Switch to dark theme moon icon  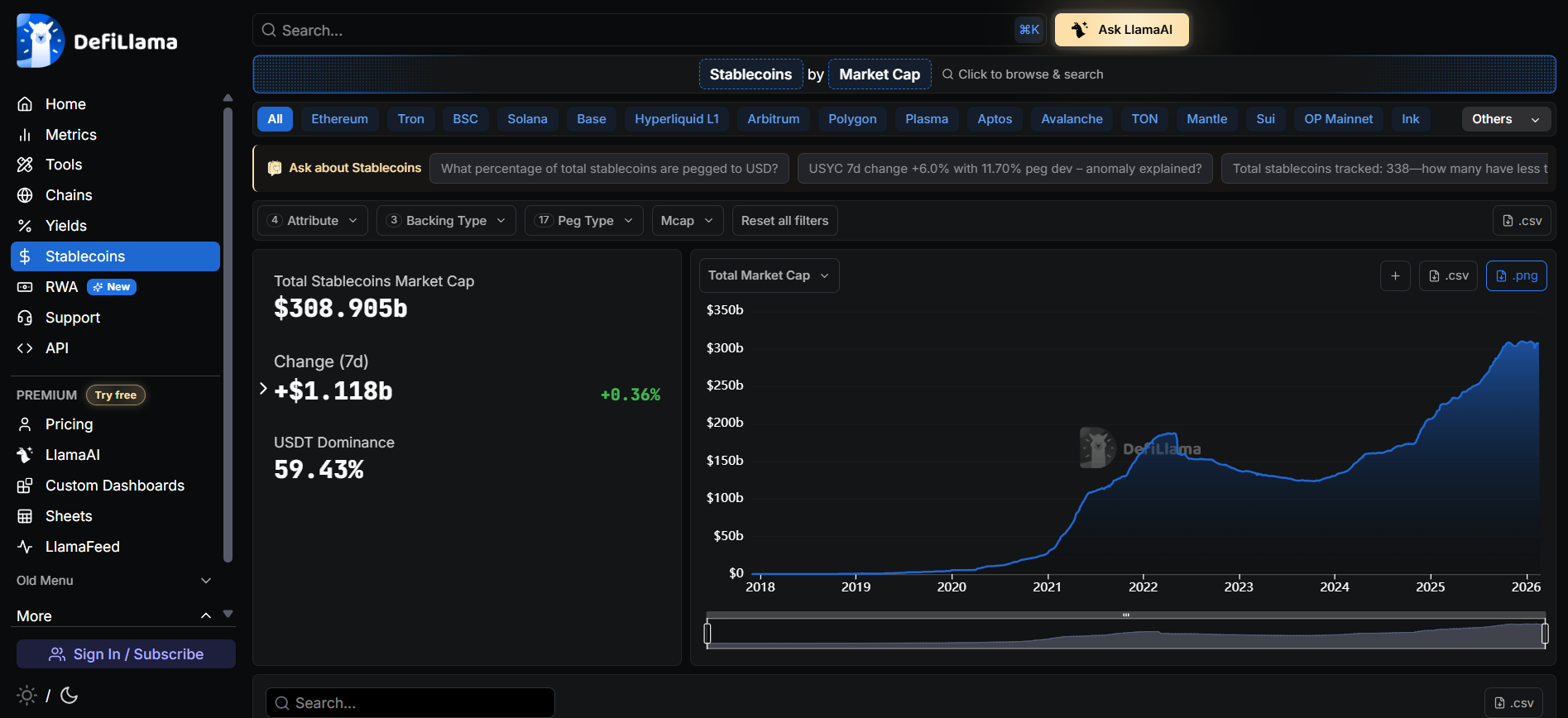[x=70, y=696]
